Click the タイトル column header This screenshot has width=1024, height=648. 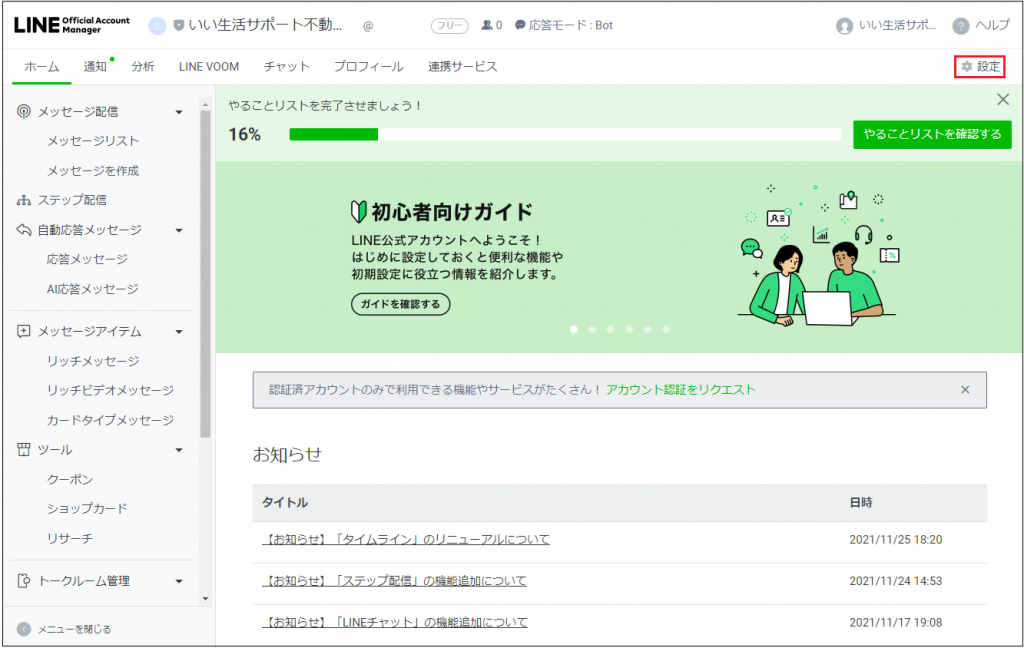tap(285, 502)
